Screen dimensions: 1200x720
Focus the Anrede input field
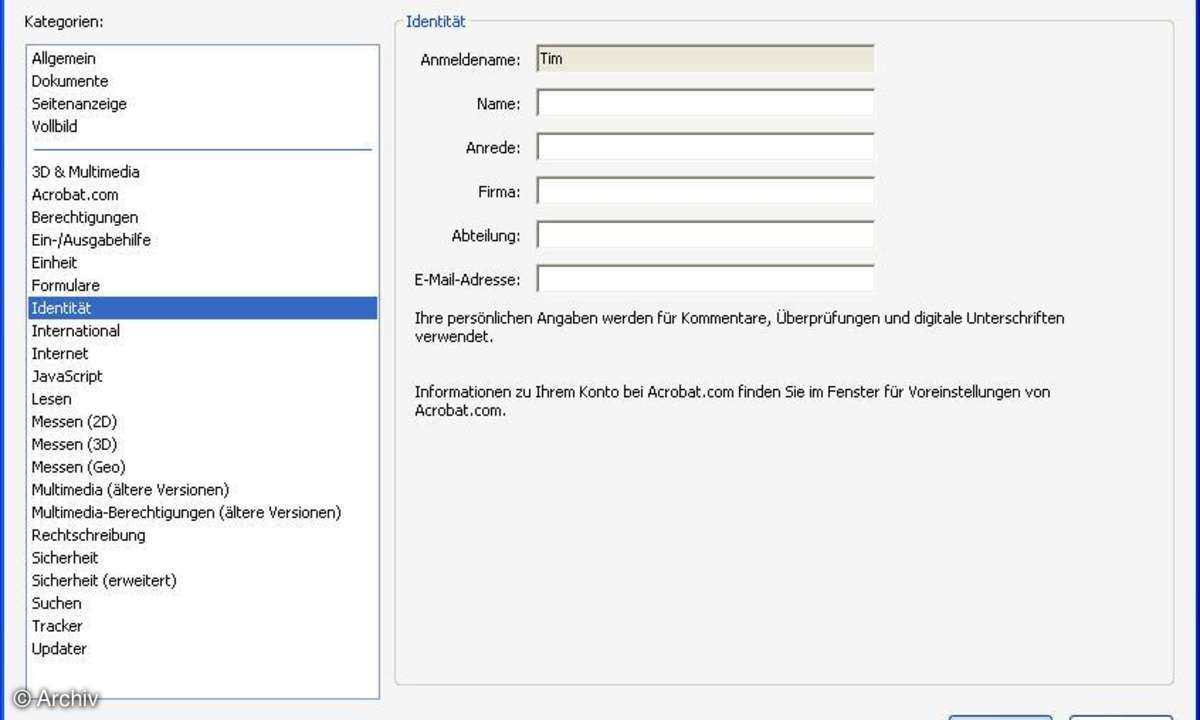[x=705, y=147]
